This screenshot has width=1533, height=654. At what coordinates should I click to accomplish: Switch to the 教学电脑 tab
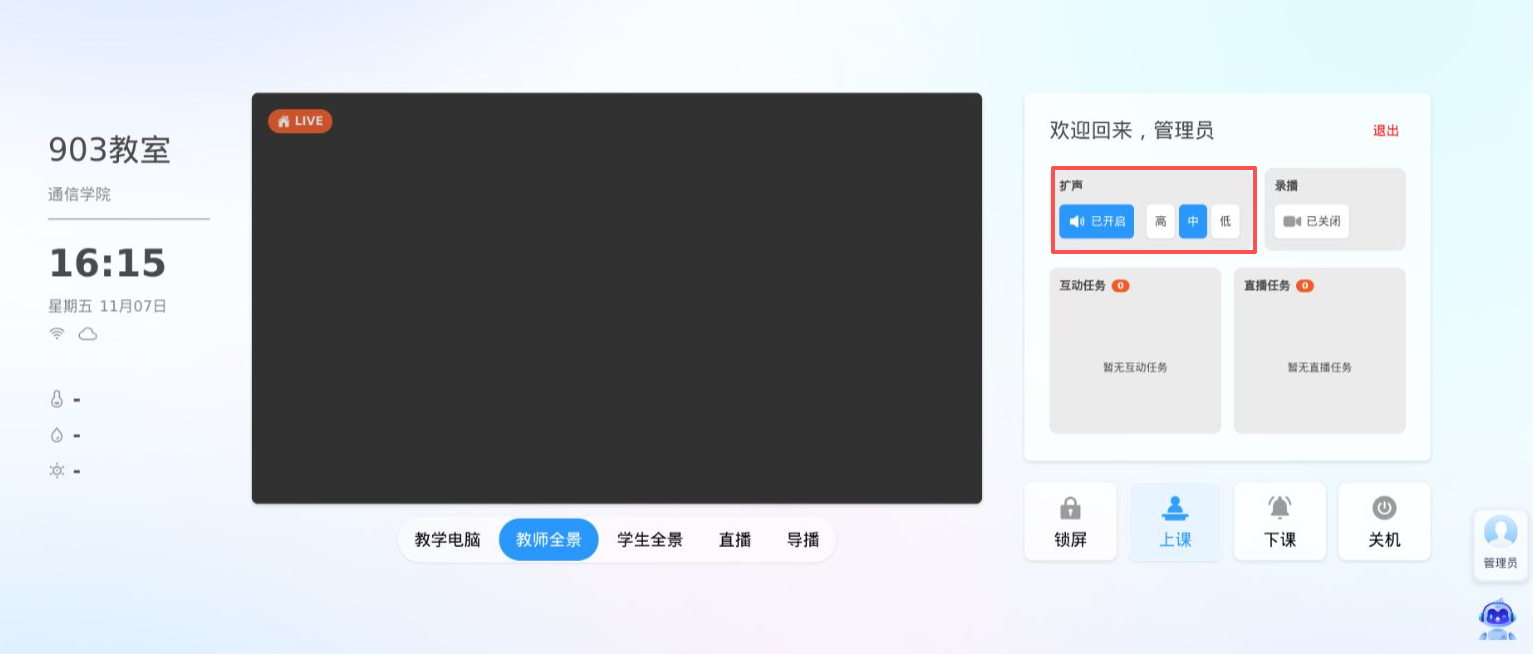pyautogui.click(x=447, y=540)
